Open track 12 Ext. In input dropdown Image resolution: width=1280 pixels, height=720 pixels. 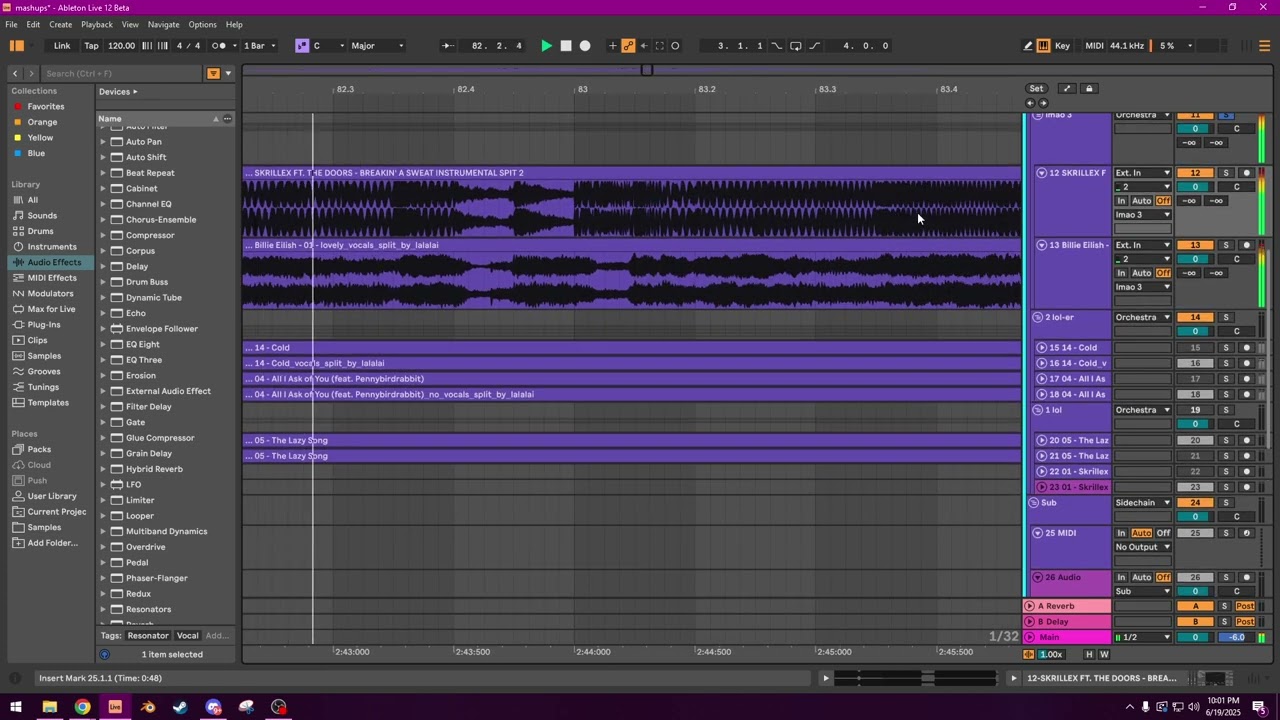click(1143, 173)
